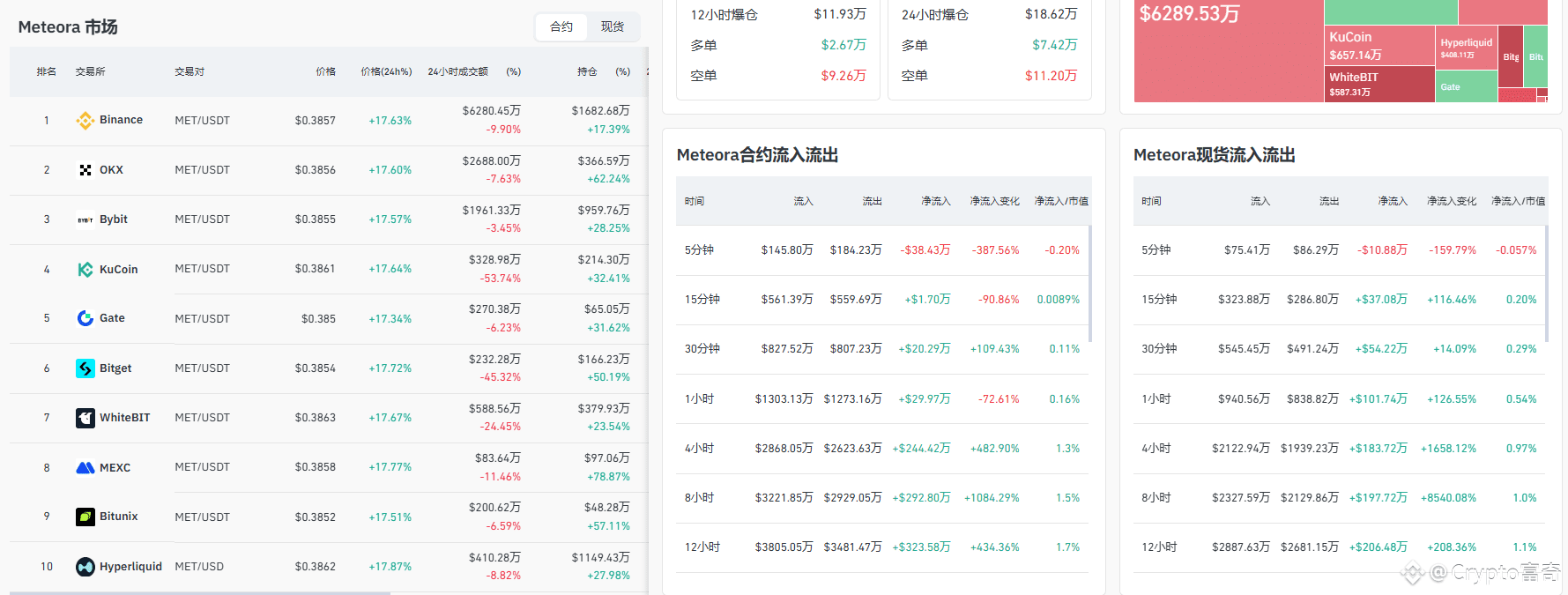
Task: Click the Bitget exchange logo icon
Action: pos(85,368)
